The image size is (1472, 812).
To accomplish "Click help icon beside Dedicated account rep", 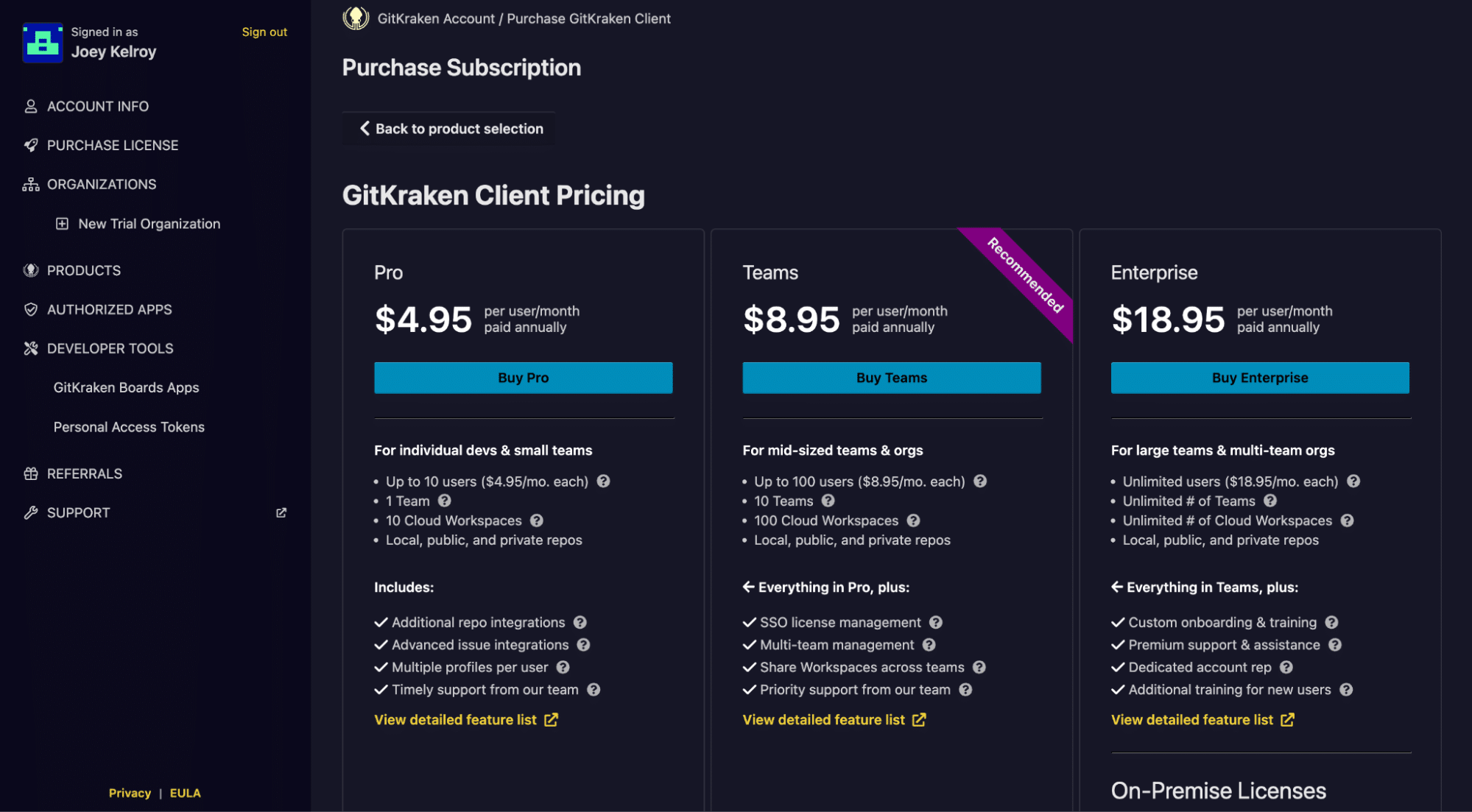I will coord(1286,667).
